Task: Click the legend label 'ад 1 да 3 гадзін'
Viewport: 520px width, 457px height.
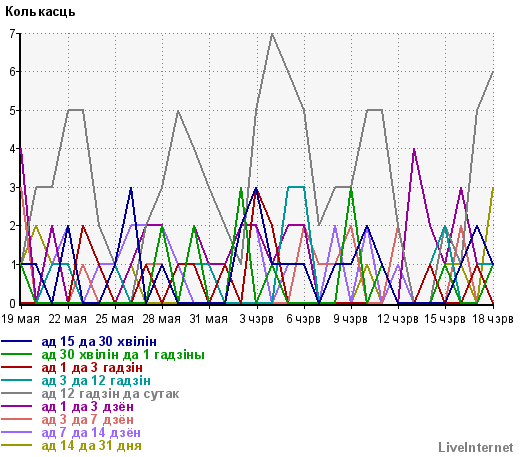Action: point(92,368)
